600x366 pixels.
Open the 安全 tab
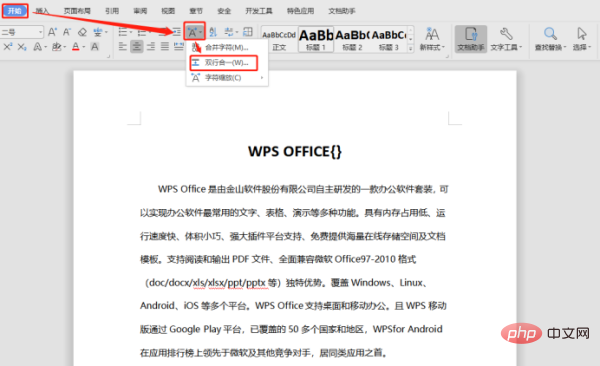[x=224, y=11]
